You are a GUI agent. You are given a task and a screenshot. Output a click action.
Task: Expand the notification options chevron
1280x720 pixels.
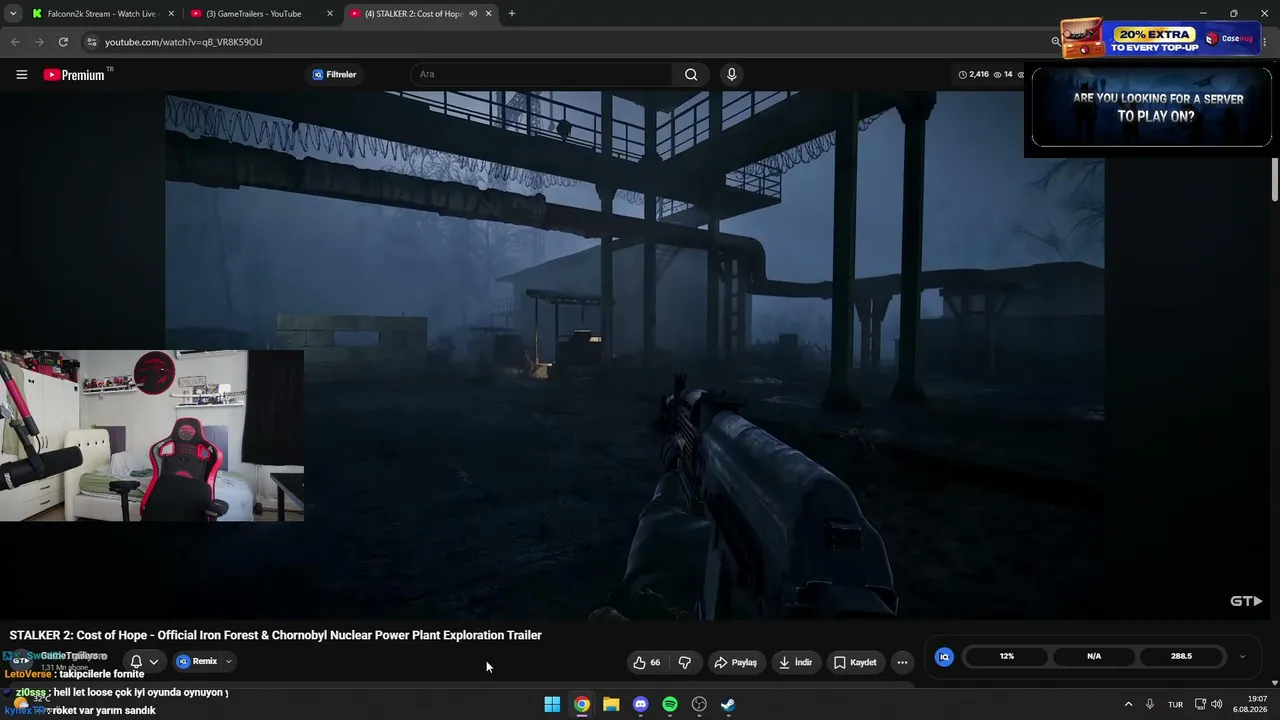click(x=154, y=662)
